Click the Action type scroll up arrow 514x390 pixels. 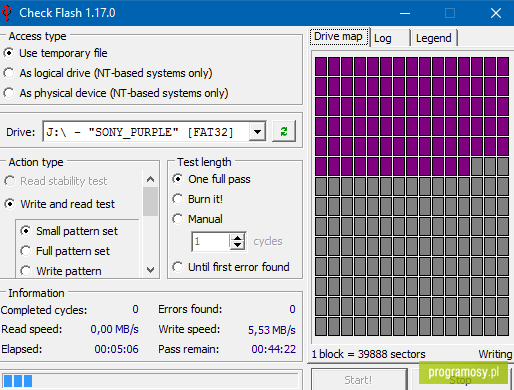click(150, 179)
